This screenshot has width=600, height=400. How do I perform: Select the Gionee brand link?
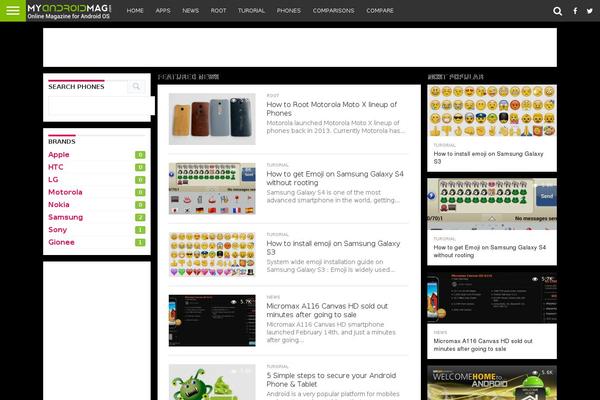[x=61, y=242]
